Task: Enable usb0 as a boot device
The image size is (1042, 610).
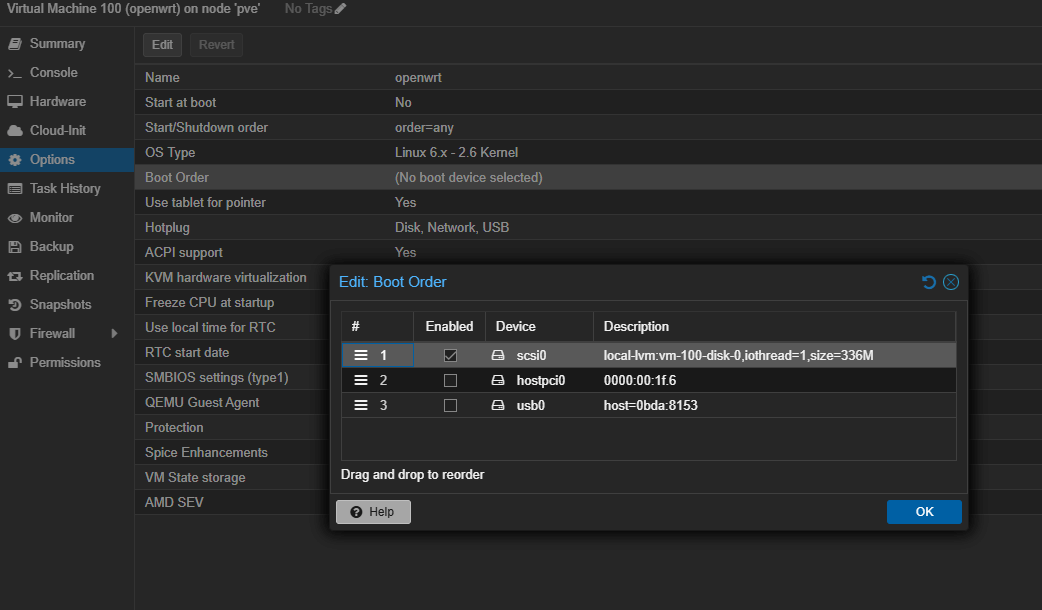Action: click(x=450, y=405)
